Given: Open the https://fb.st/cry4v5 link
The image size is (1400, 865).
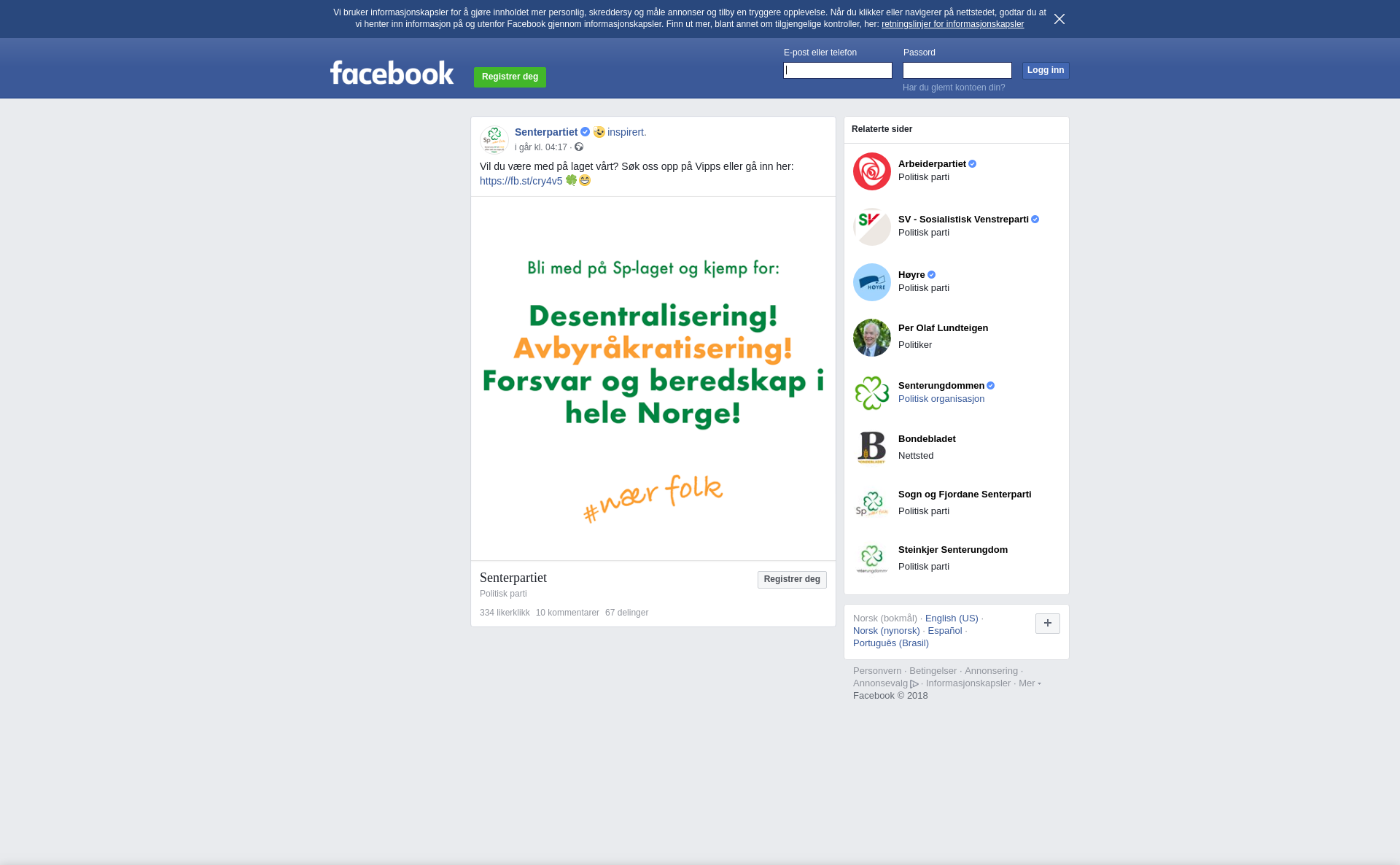Looking at the screenshot, I should pos(521,181).
